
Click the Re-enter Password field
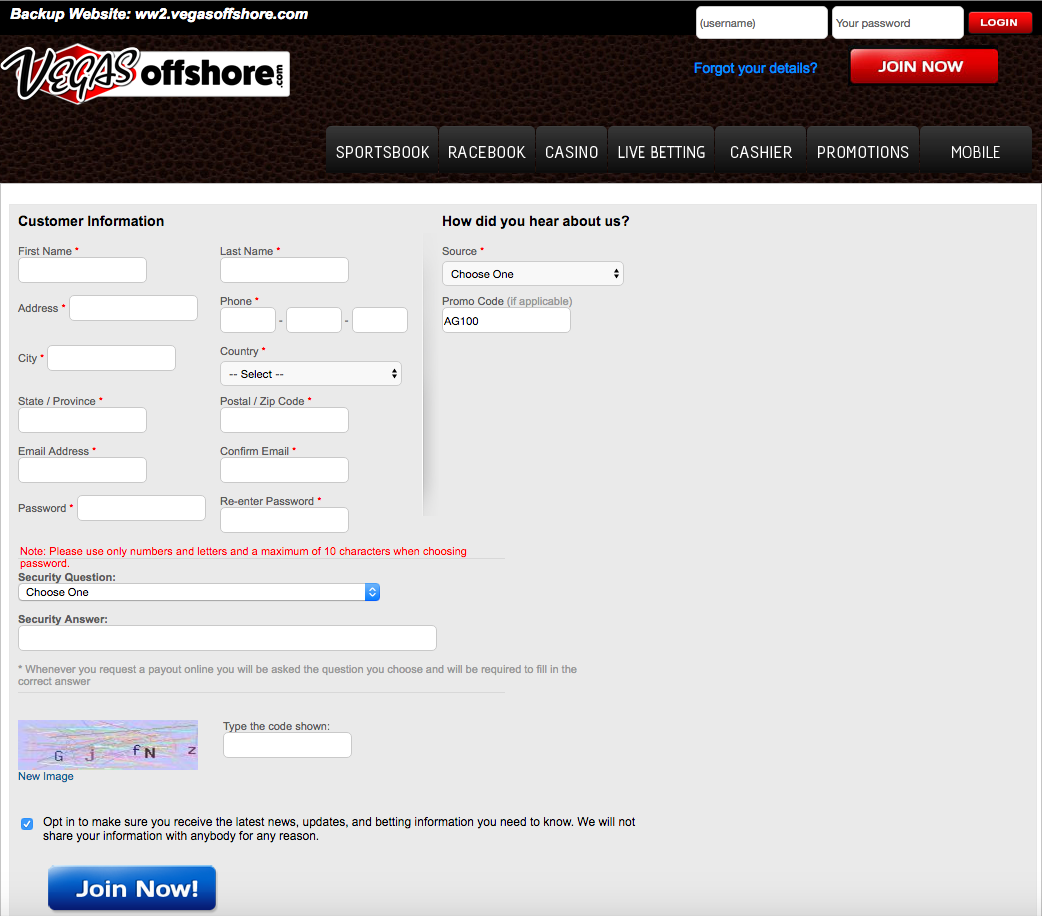click(284, 520)
